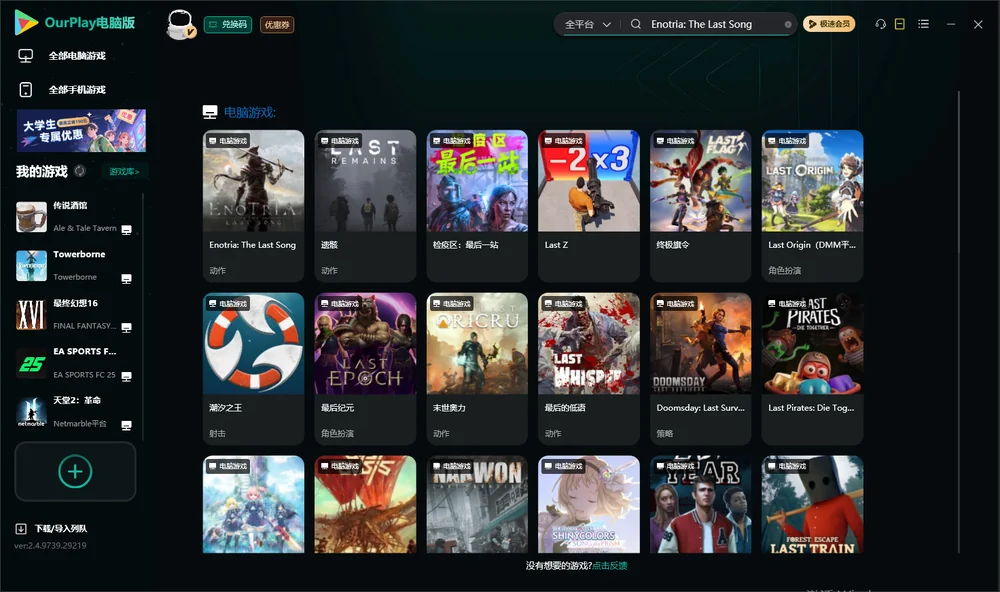Click the PC icon beside EA SPORTS FC 25
1000x592 pixels.
tap(126, 376)
